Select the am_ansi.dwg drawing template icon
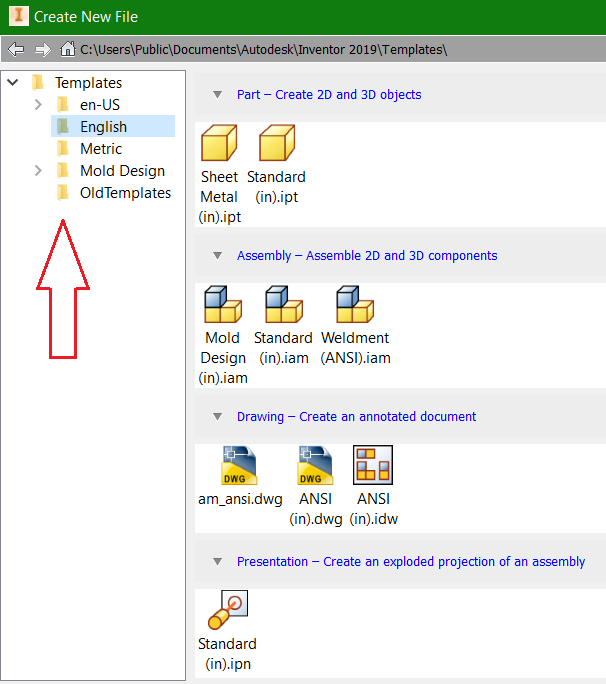This screenshot has width=606, height=684. [x=239, y=465]
